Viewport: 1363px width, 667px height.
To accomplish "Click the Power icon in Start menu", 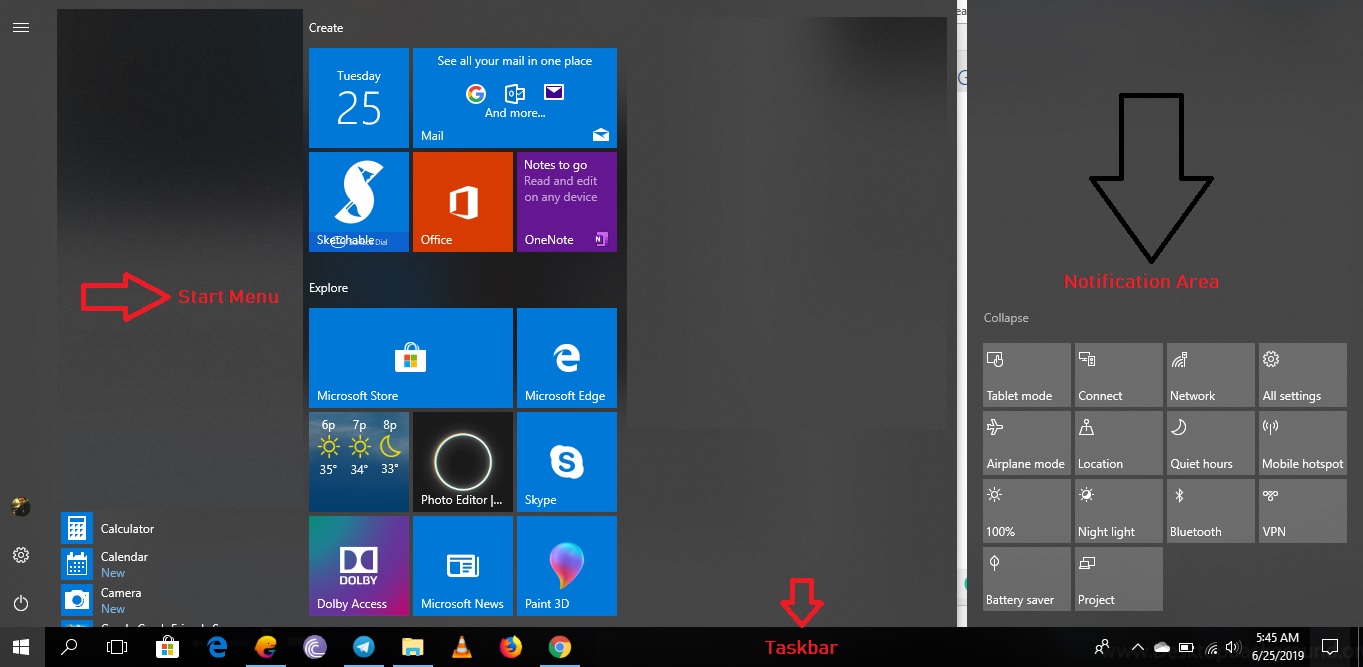I will [x=21, y=603].
